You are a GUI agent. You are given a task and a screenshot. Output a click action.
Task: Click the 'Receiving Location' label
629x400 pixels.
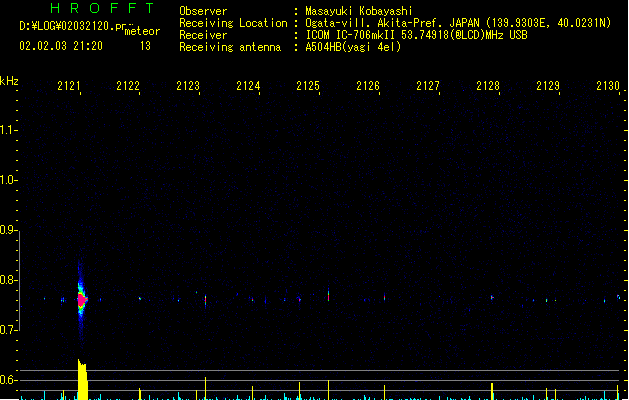[233, 23]
